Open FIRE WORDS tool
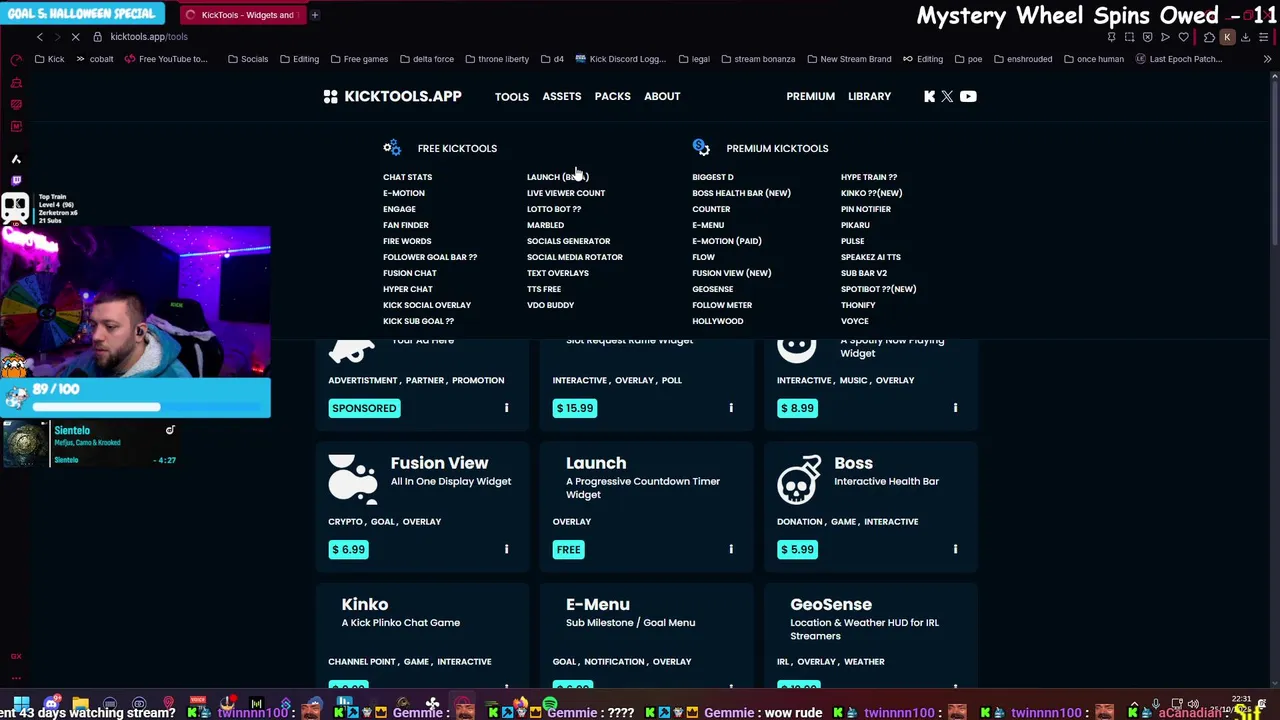 coord(407,241)
